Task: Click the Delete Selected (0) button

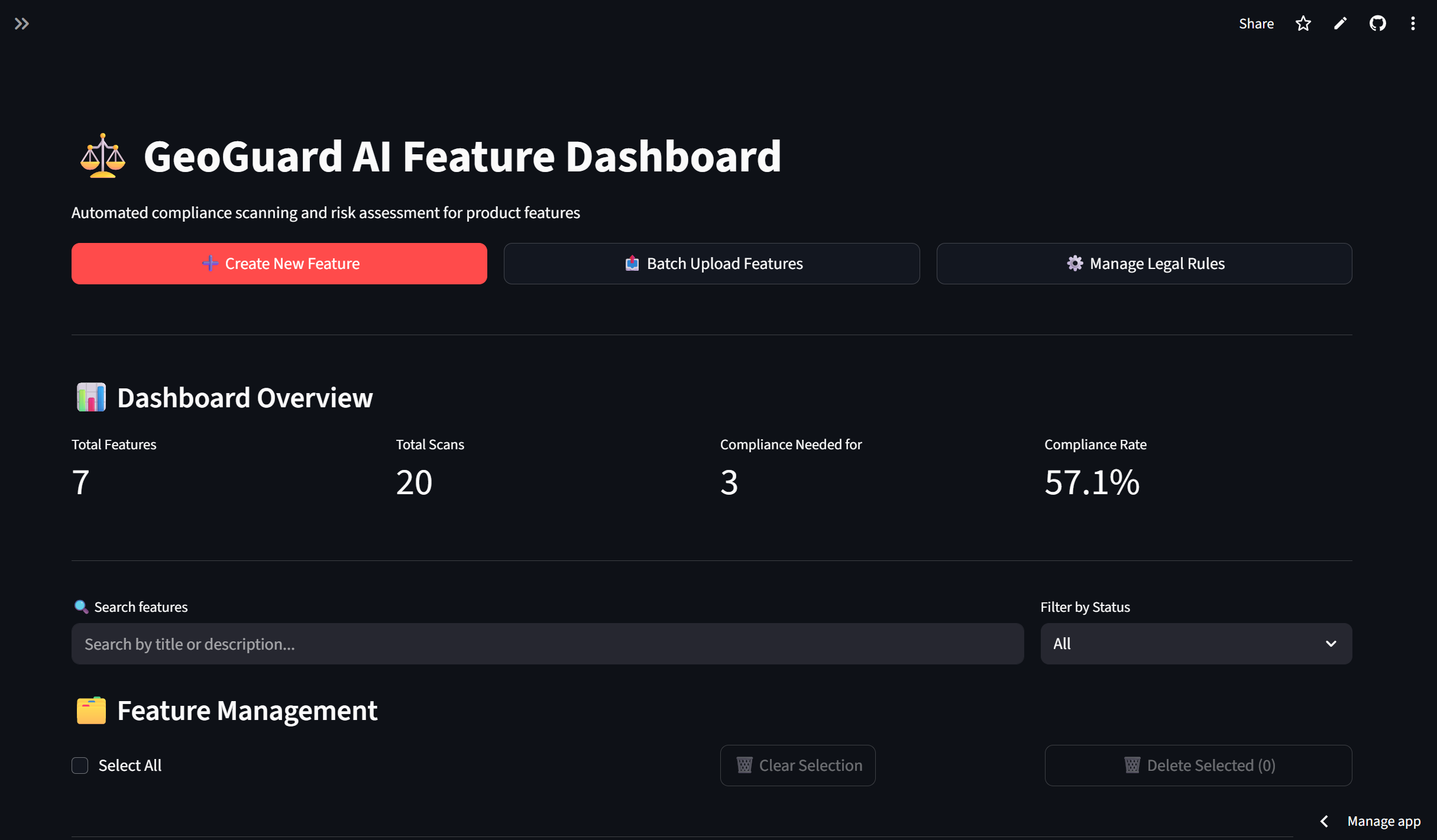Action: point(1198,766)
